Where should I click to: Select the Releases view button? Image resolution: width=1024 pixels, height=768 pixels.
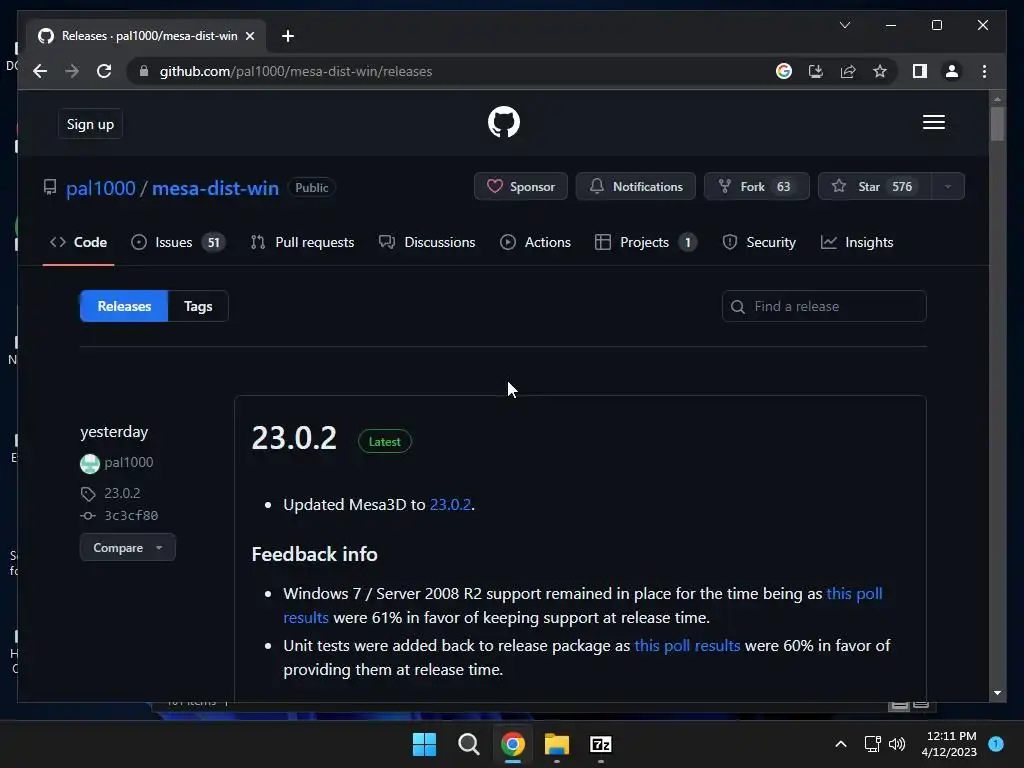click(x=124, y=306)
